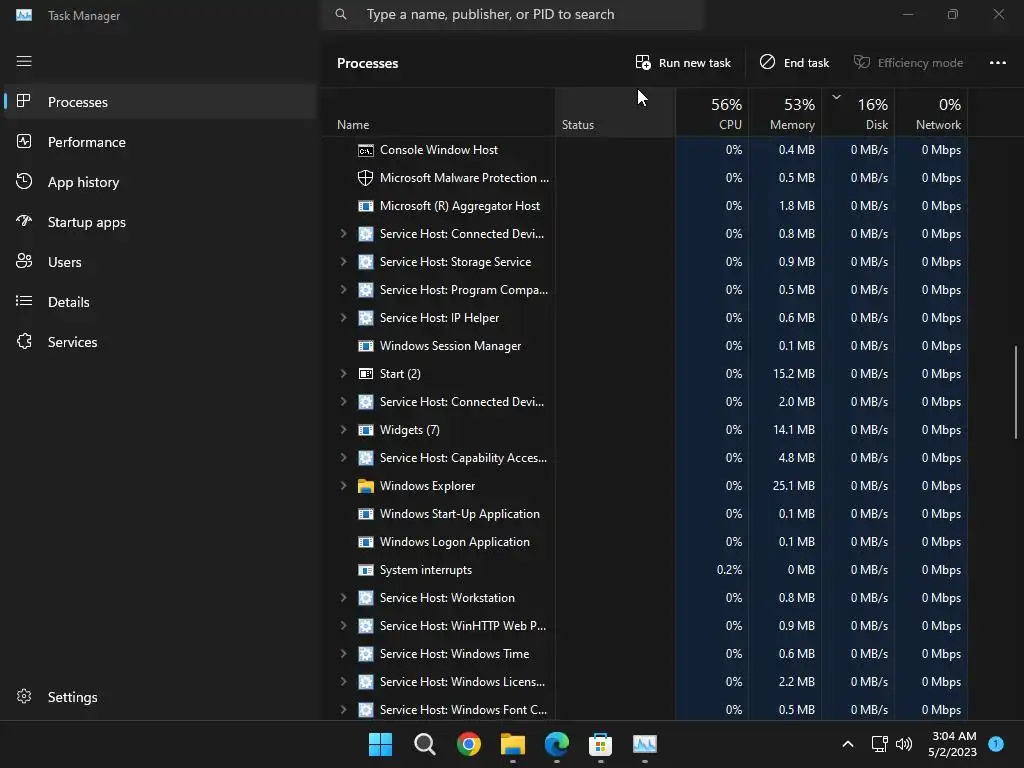
Task: Expand Service Host: WinHTTP Web Proxy row
Action: click(344, 626)
